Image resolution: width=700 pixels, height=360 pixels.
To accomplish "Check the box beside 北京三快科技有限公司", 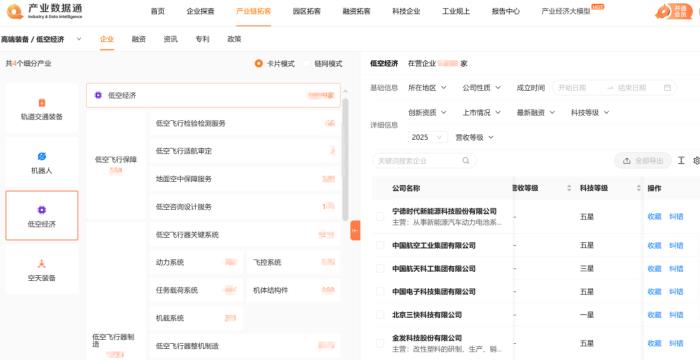I will point(380,315).
